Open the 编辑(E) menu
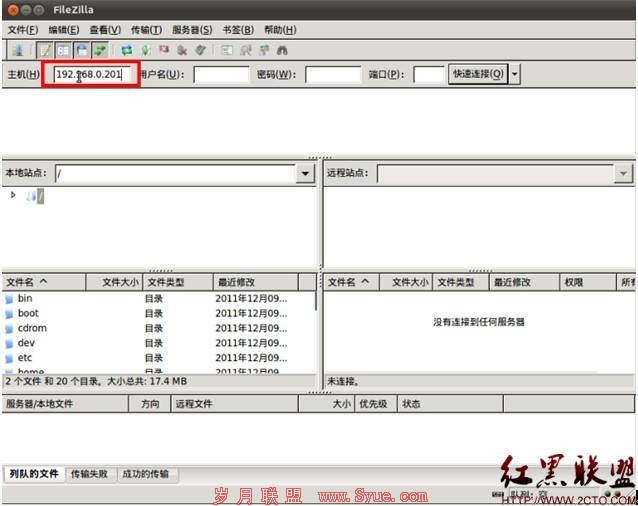This screenshot has width=638, height=506. (x=64, y=30)
